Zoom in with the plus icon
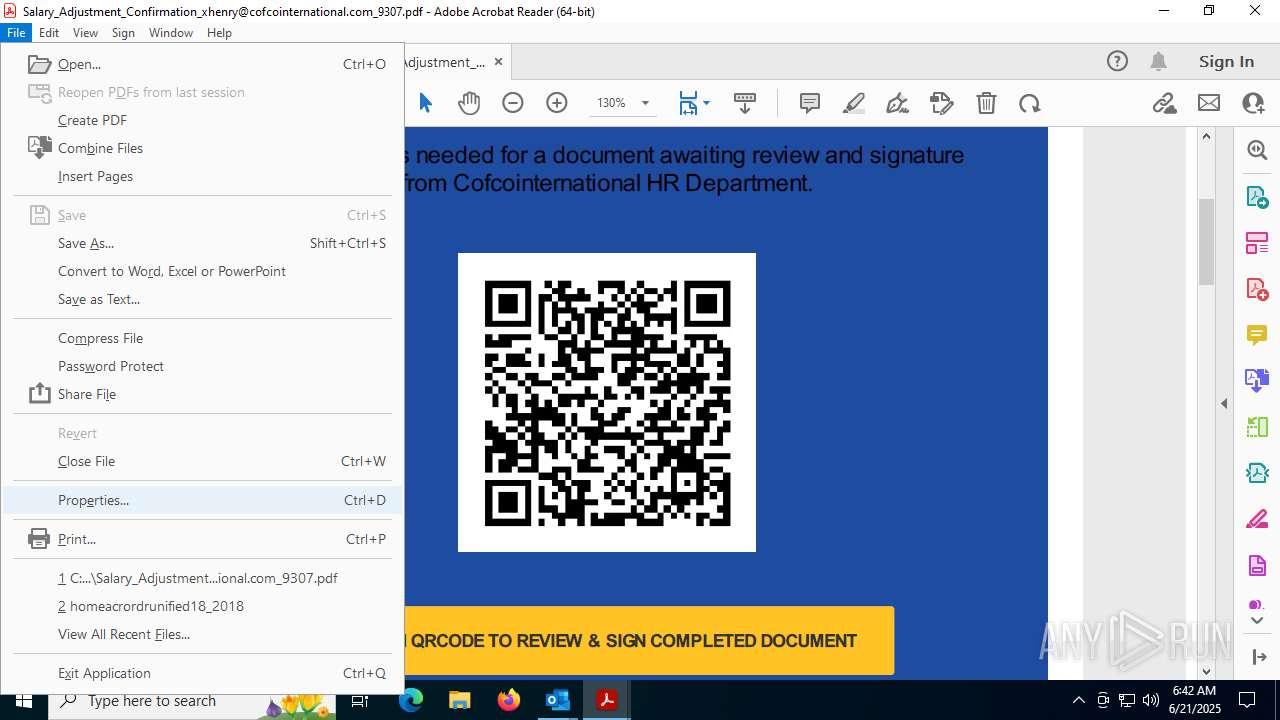 coord(557,103)
